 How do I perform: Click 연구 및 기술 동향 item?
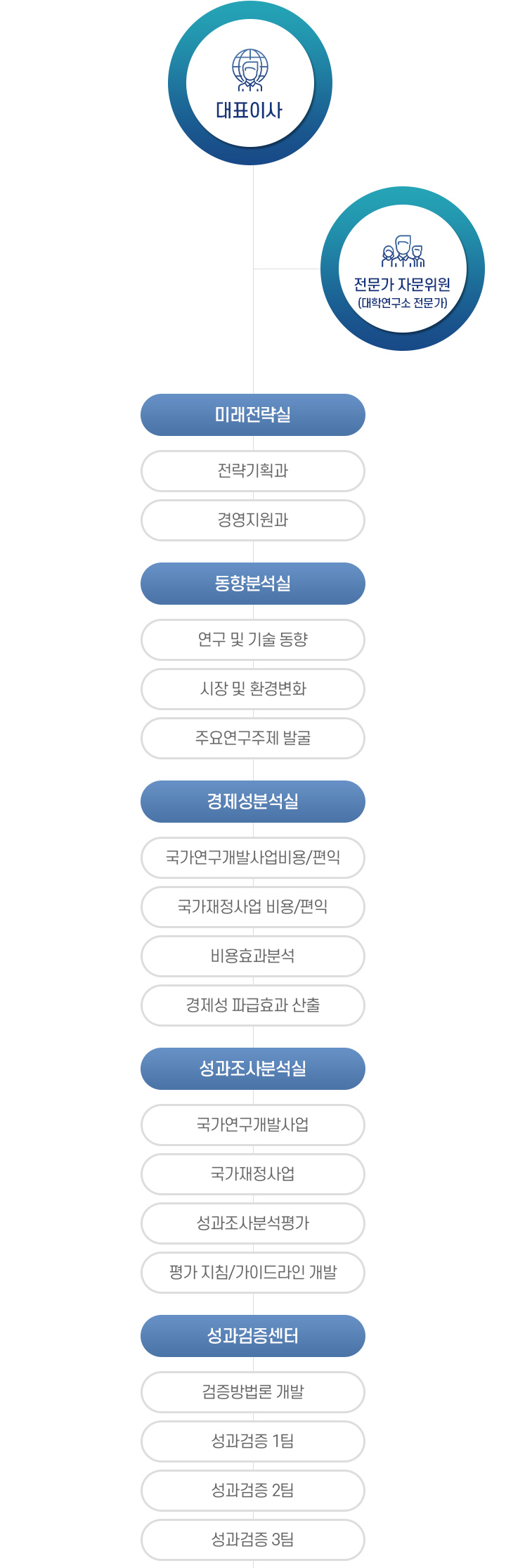pos(253,640)
